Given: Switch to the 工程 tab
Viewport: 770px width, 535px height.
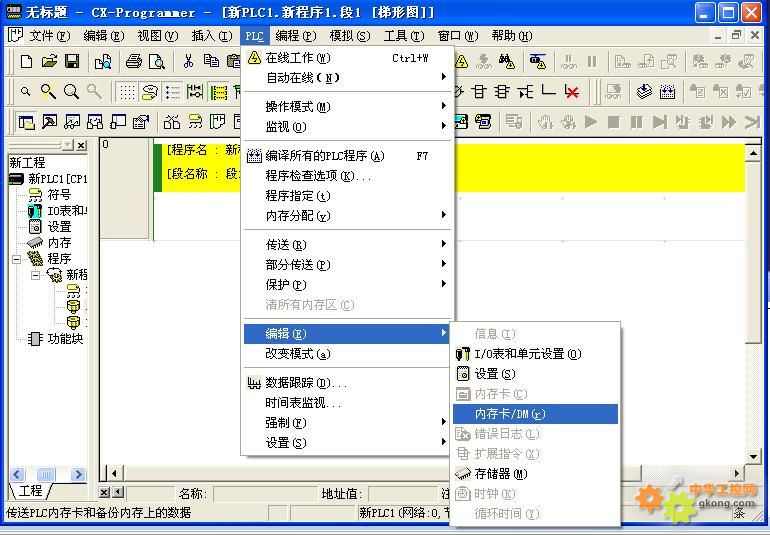Looking at the screenshot, I should 30,491.
